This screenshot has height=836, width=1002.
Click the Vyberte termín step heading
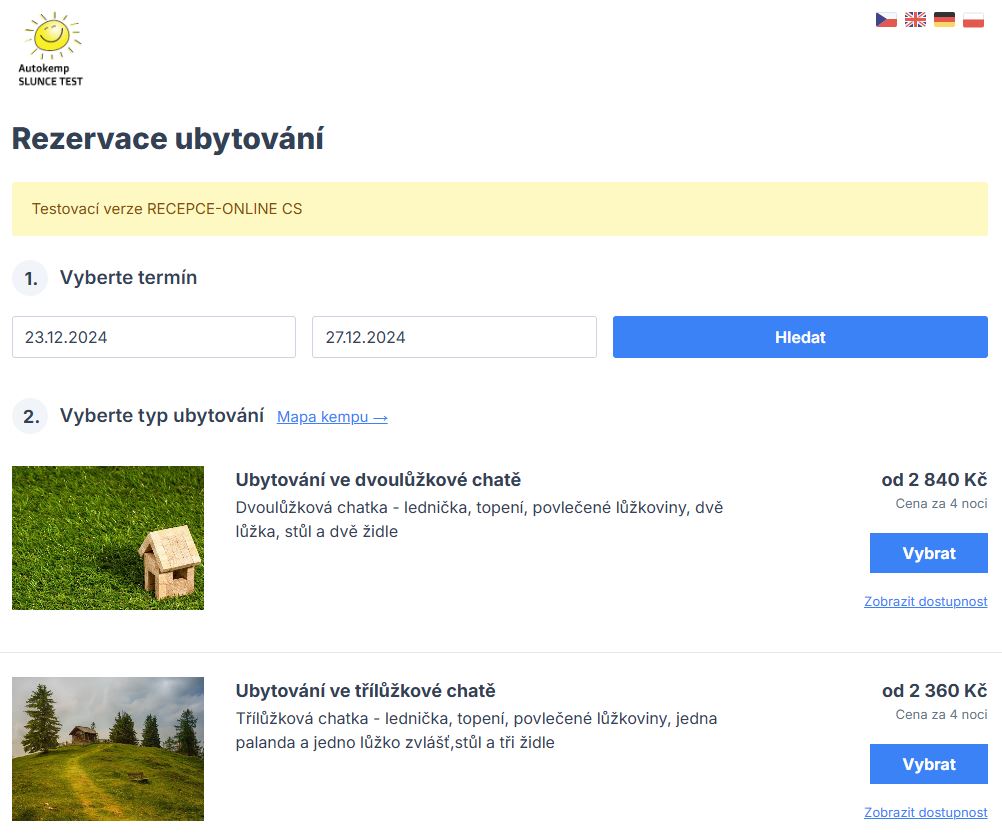[128, 277]
